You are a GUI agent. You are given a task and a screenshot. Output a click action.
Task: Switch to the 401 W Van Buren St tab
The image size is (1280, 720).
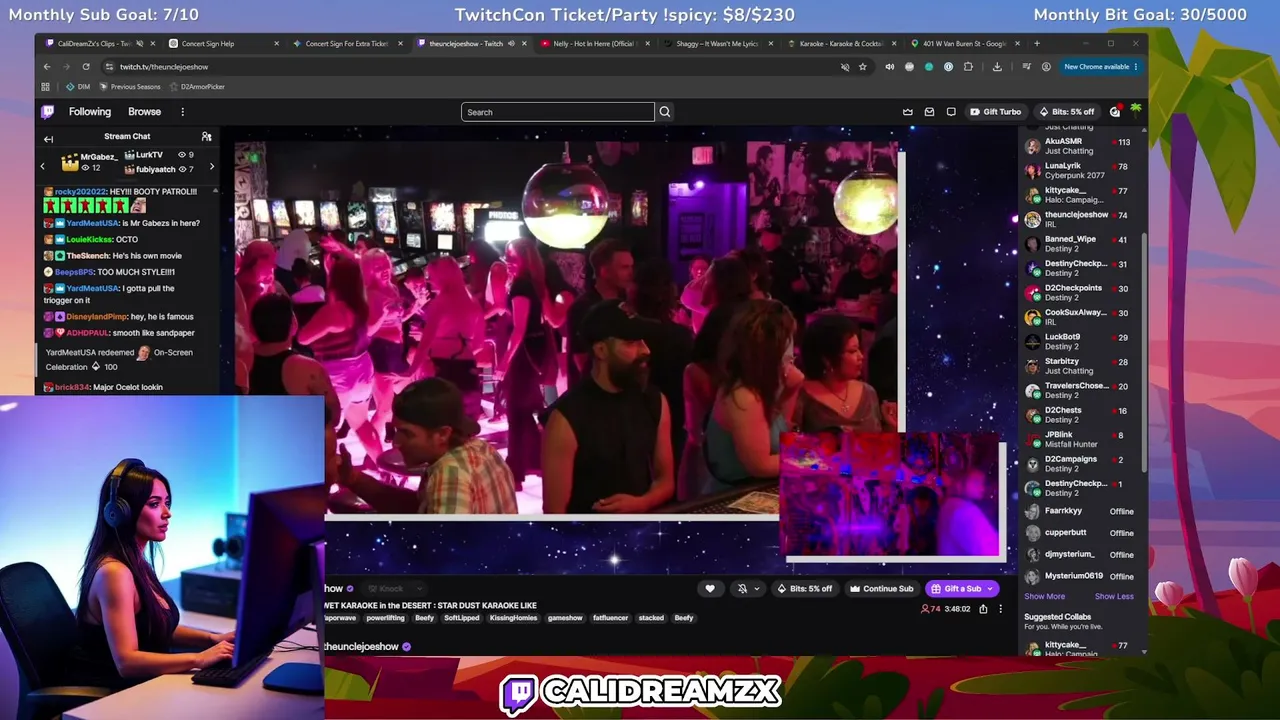(966, 44)
